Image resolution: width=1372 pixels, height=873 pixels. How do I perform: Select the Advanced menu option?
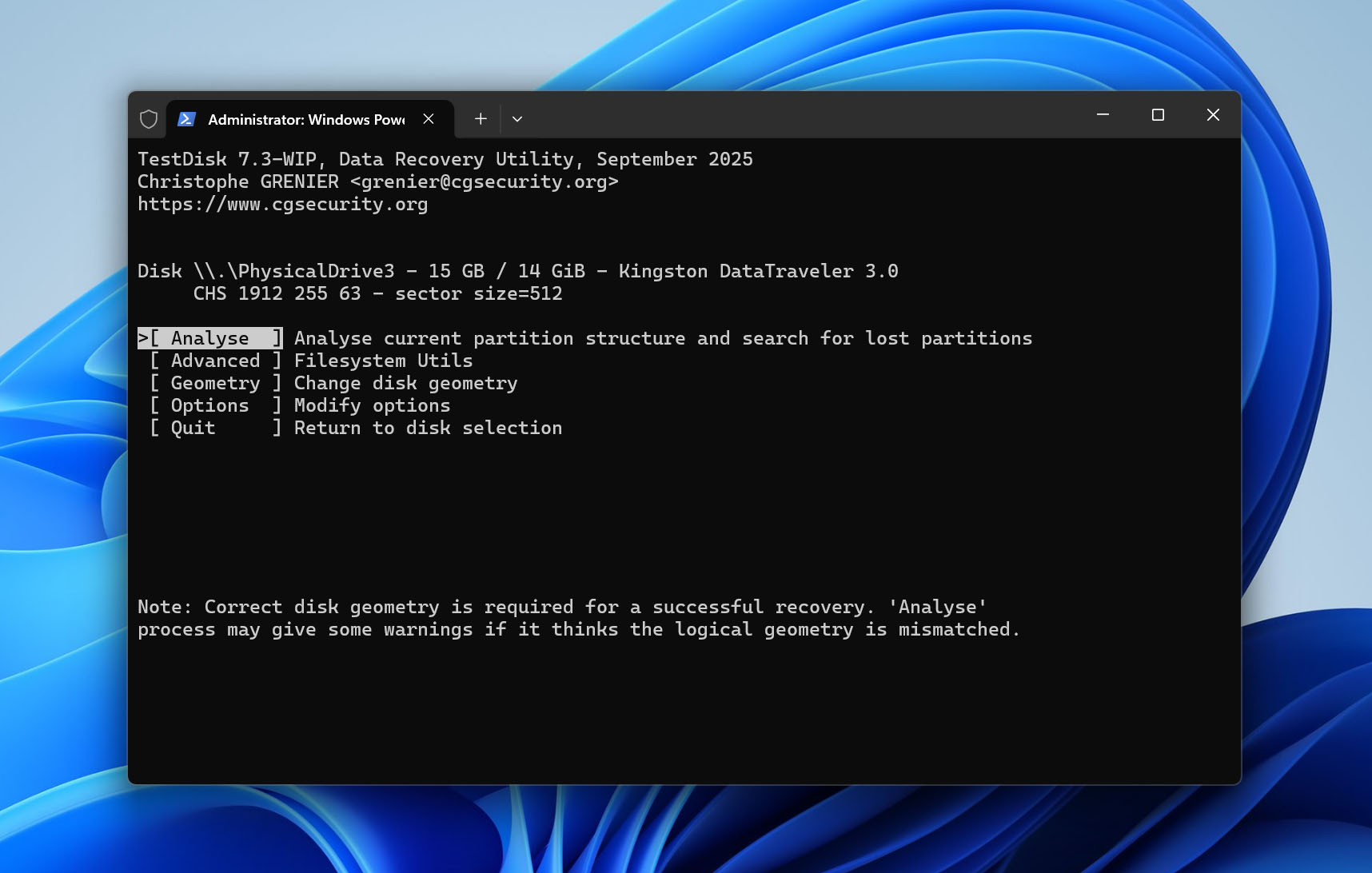pyautogui.click(x=216, y=361)
